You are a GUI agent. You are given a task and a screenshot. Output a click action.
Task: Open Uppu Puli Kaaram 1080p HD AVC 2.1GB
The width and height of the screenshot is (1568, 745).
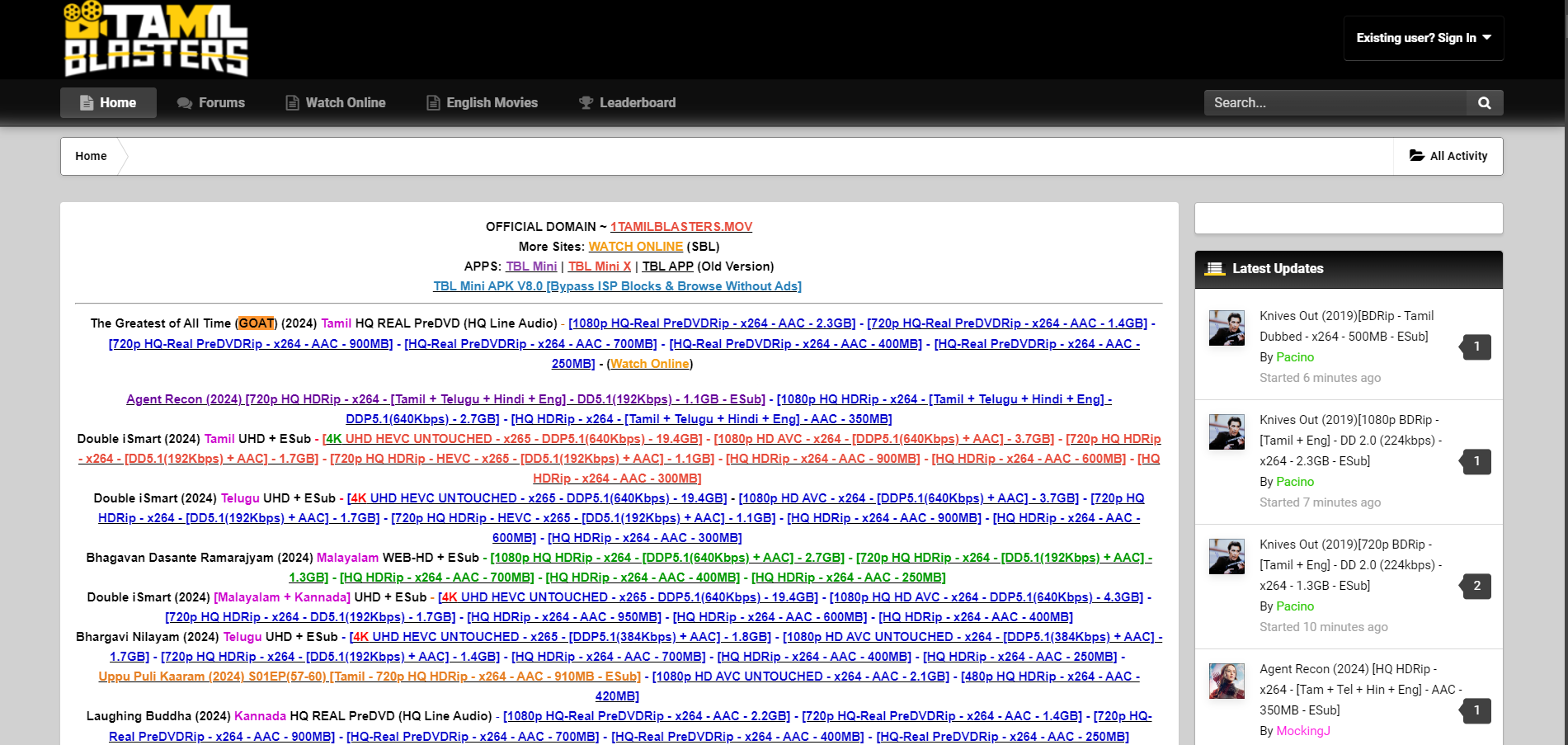(x=801, y=677)
